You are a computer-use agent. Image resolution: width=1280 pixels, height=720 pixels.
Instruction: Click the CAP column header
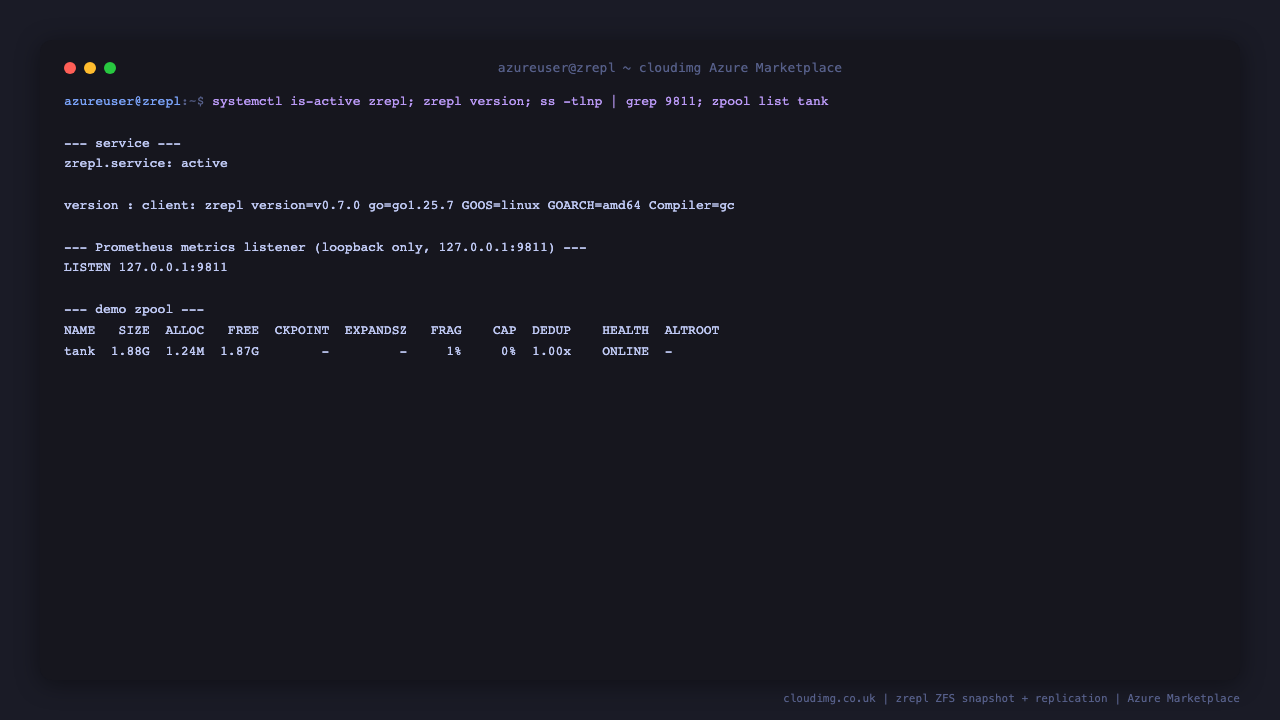505,330
